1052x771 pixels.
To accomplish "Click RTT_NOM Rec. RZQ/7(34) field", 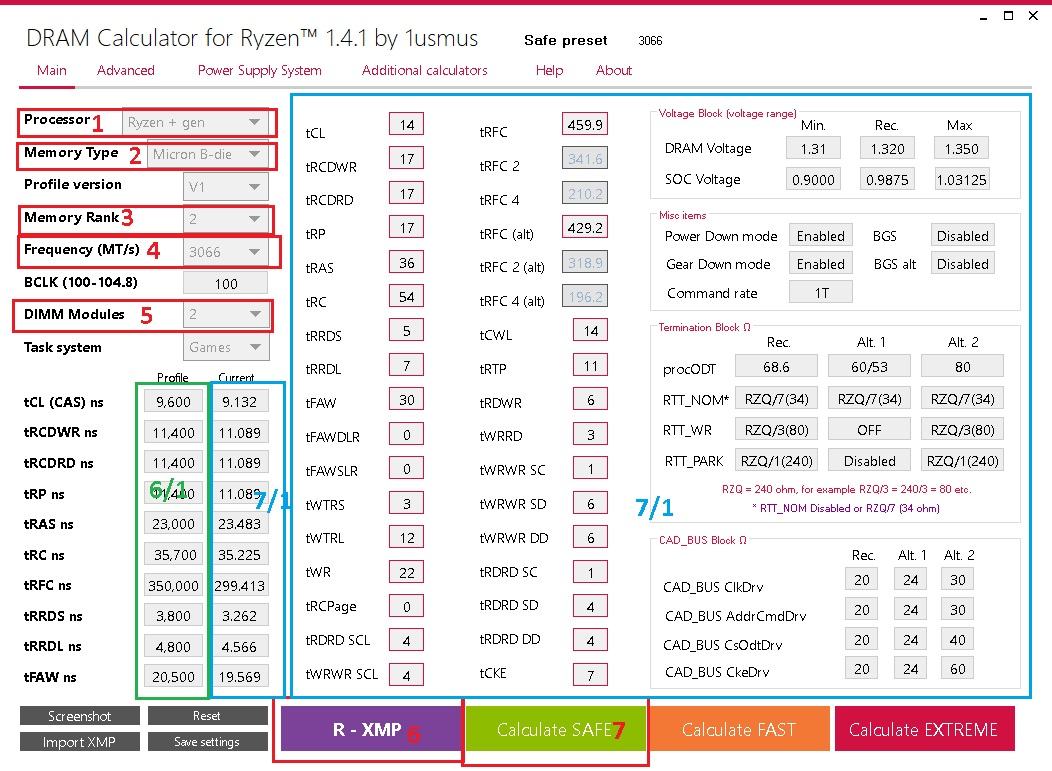I will click(x=776, y=399).
